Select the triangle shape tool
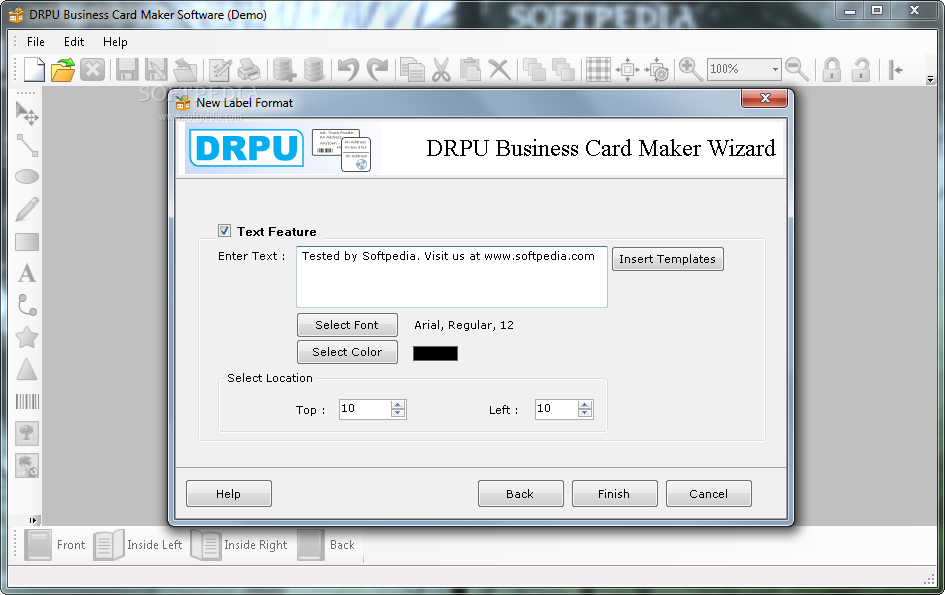945x595 pixels. pyautogui.click(x=27, y=369)
